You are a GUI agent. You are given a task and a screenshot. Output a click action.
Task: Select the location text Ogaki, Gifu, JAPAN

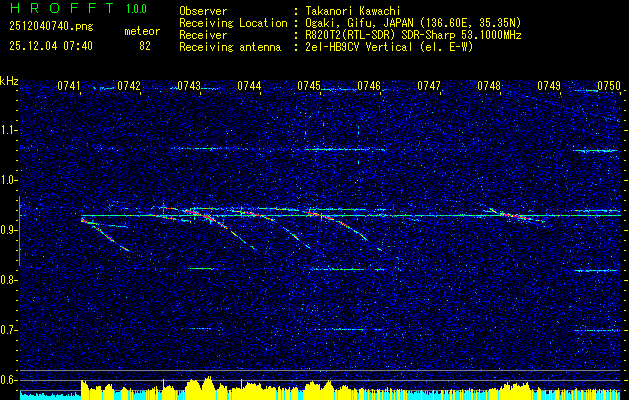coord(358,23)
